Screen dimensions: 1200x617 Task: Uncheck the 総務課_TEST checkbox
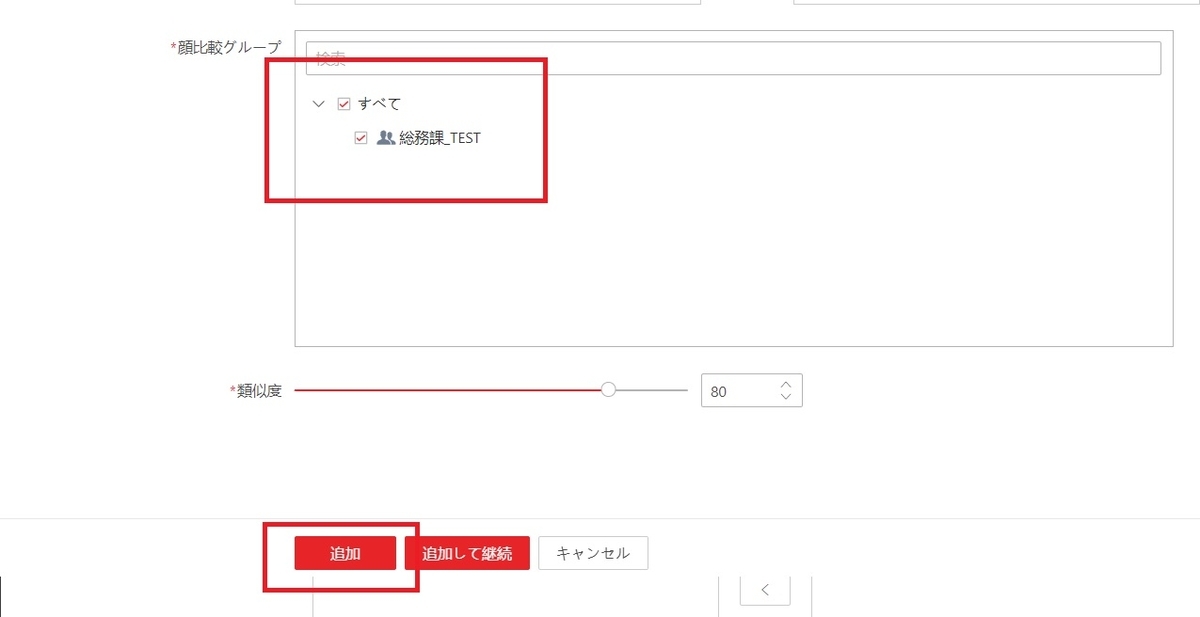click(361, 139)
